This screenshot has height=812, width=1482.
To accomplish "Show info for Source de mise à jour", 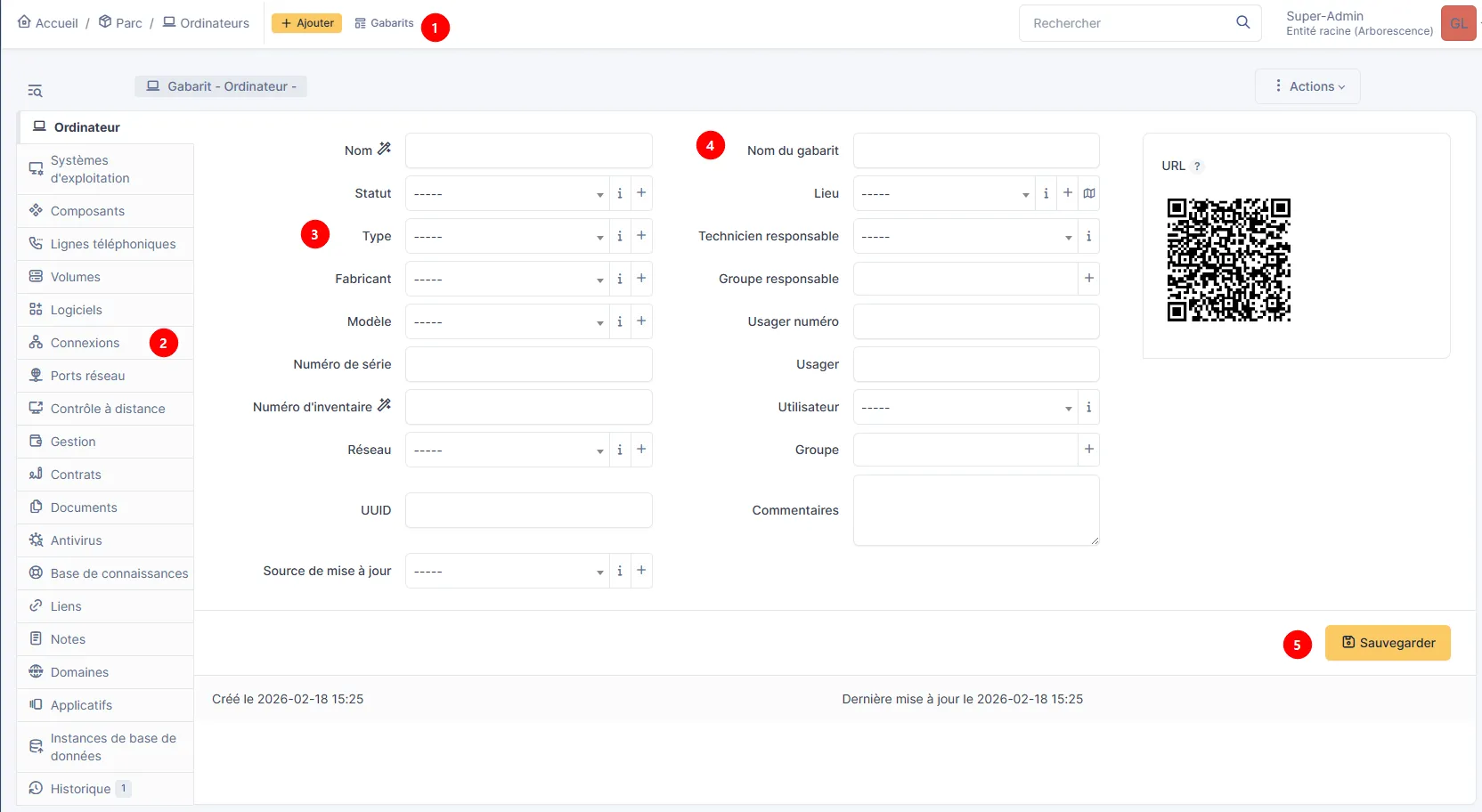I will pyautogui.click(x=620, y=571).
